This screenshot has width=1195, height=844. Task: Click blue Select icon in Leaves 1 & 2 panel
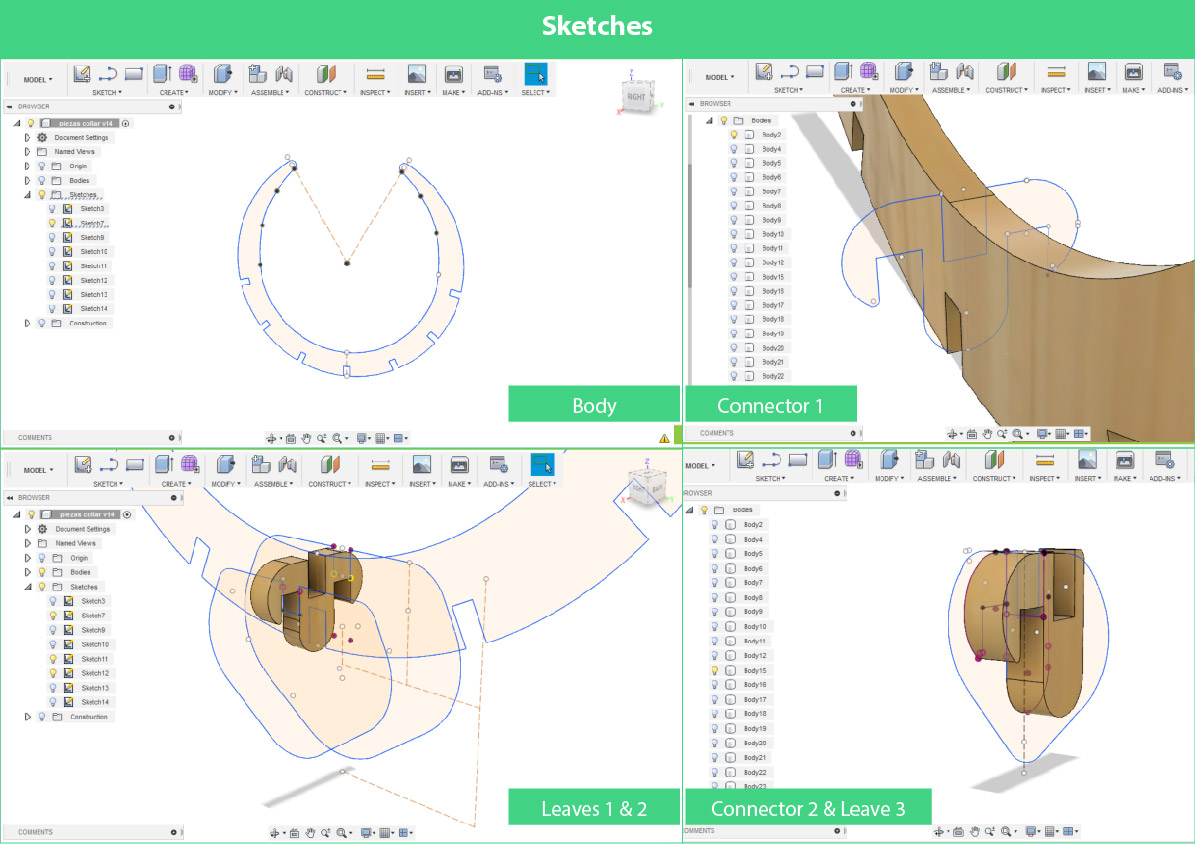point(542,464)
